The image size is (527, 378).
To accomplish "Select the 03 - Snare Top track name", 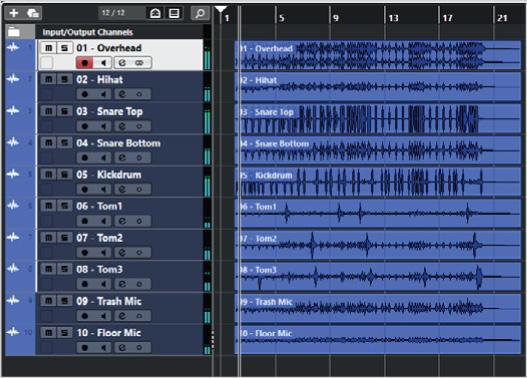I will (110, 111).
